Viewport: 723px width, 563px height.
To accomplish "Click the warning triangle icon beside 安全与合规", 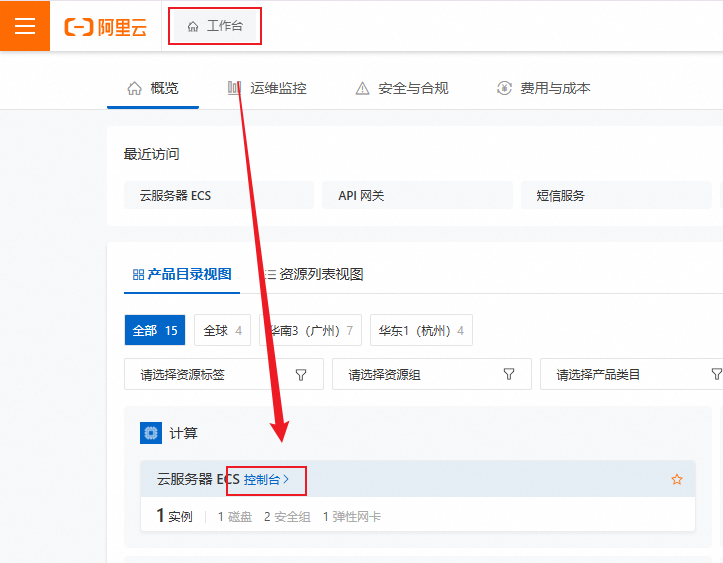I will [362, 88].
